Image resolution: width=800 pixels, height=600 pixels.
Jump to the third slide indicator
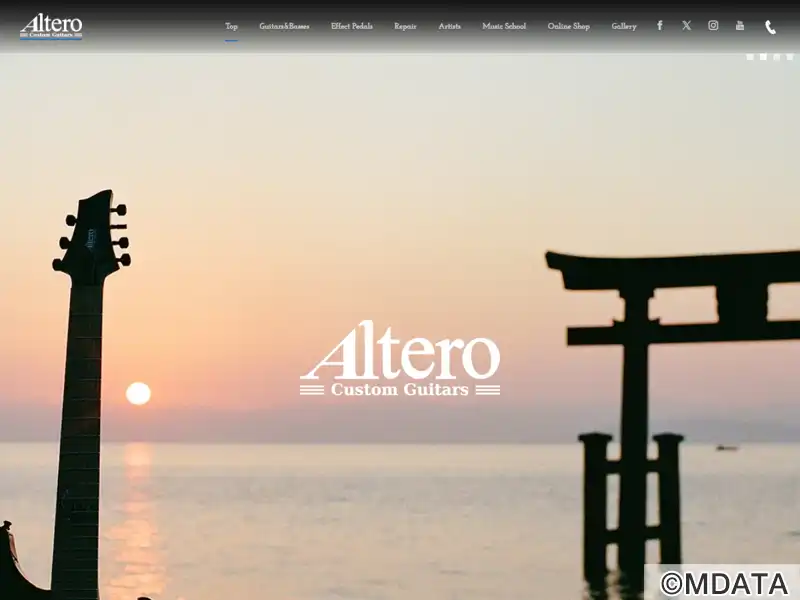pyautogui.click(x=777, y=57)
